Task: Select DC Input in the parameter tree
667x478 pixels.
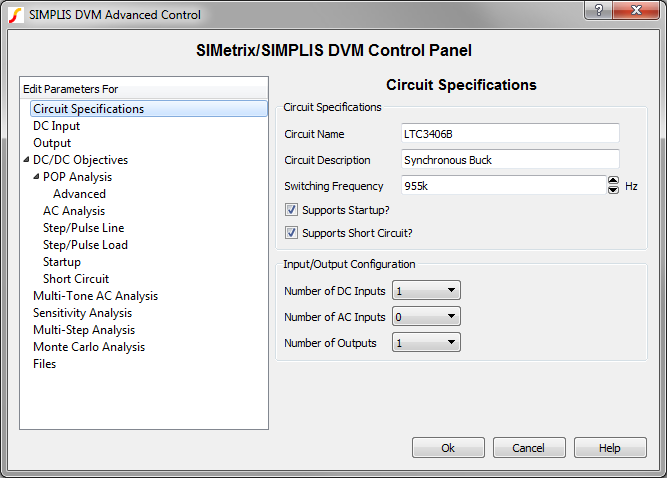Action: pos(56,126)
